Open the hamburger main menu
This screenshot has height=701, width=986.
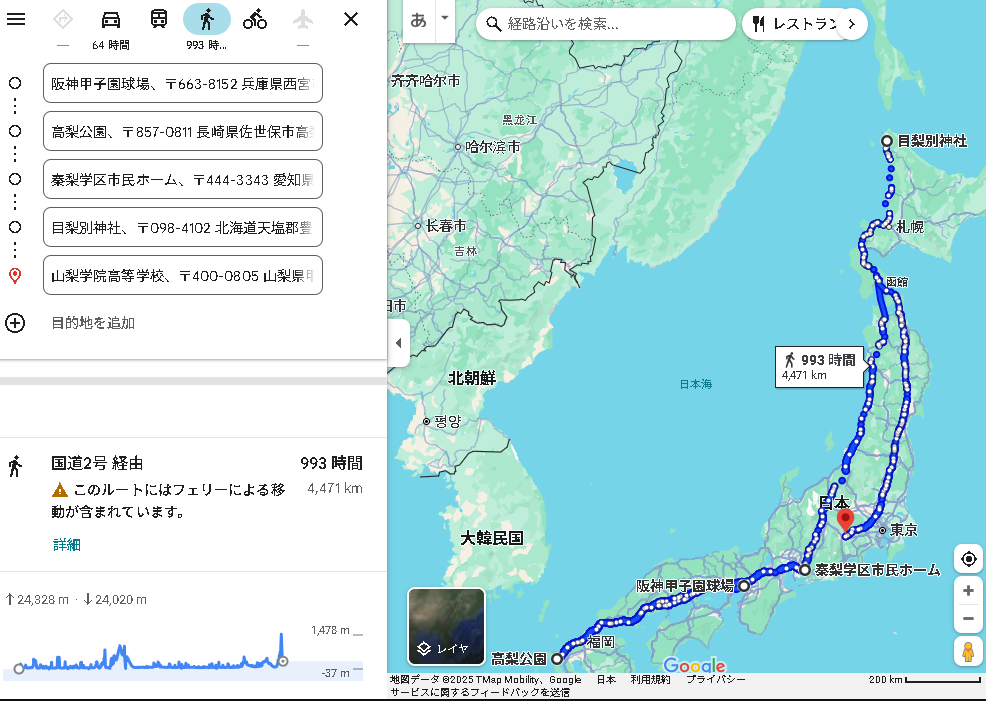coord(16,19)
